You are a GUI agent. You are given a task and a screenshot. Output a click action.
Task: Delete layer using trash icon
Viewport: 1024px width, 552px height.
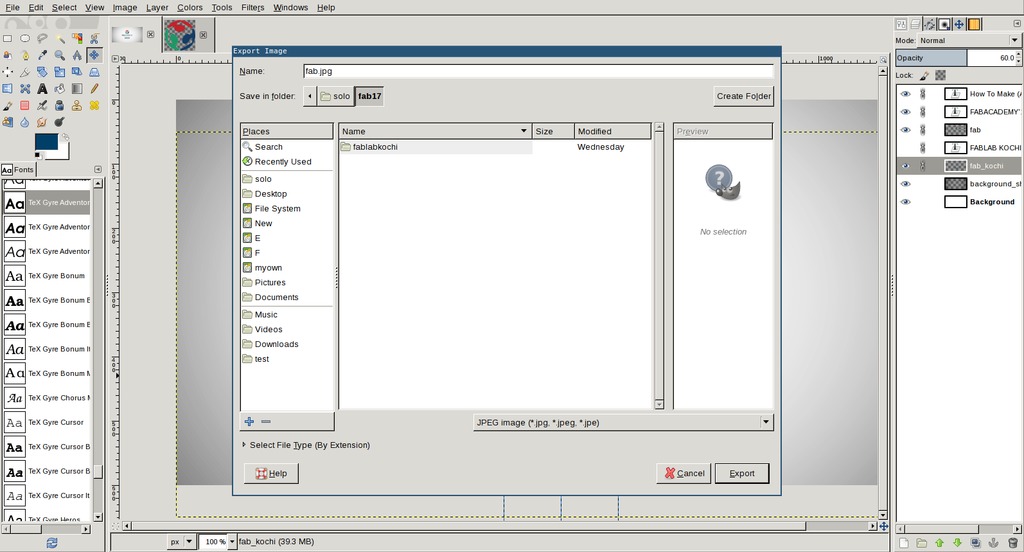tap(1012, 543)
